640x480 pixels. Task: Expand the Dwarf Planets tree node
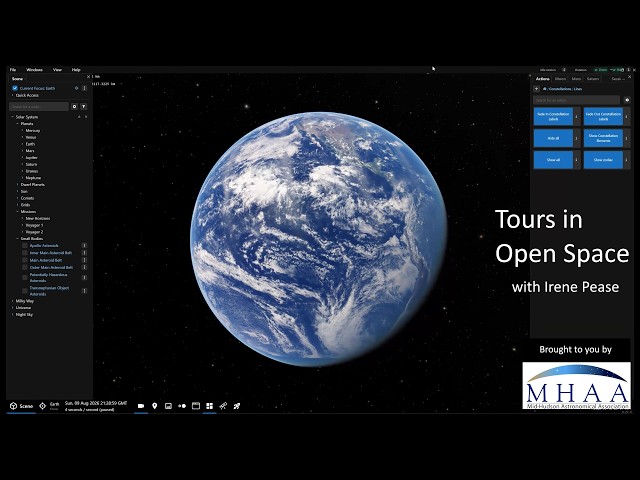[x=18, y=184]
